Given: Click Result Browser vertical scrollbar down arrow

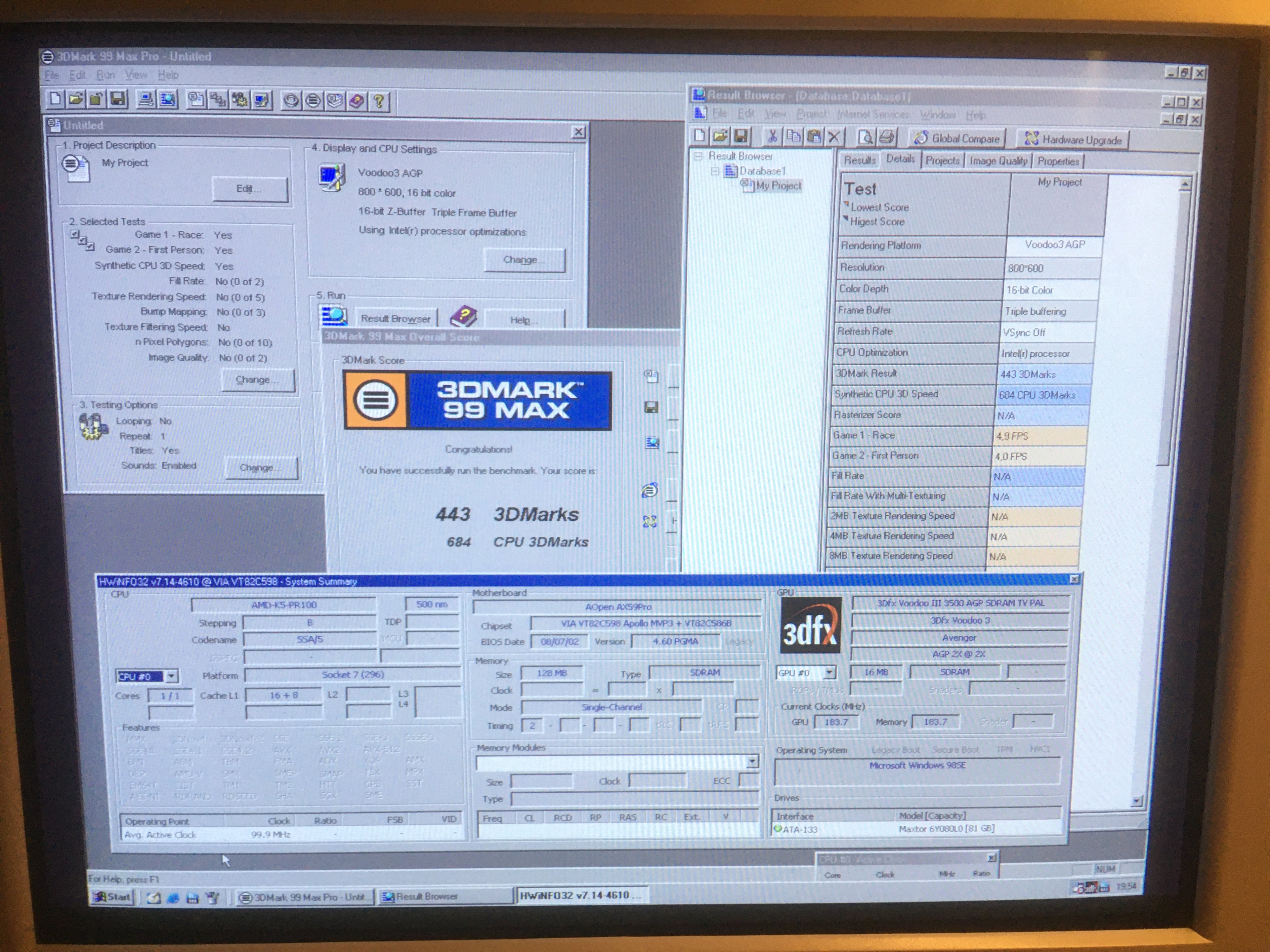Looking at the screenshot, I should pos(1136,801).
